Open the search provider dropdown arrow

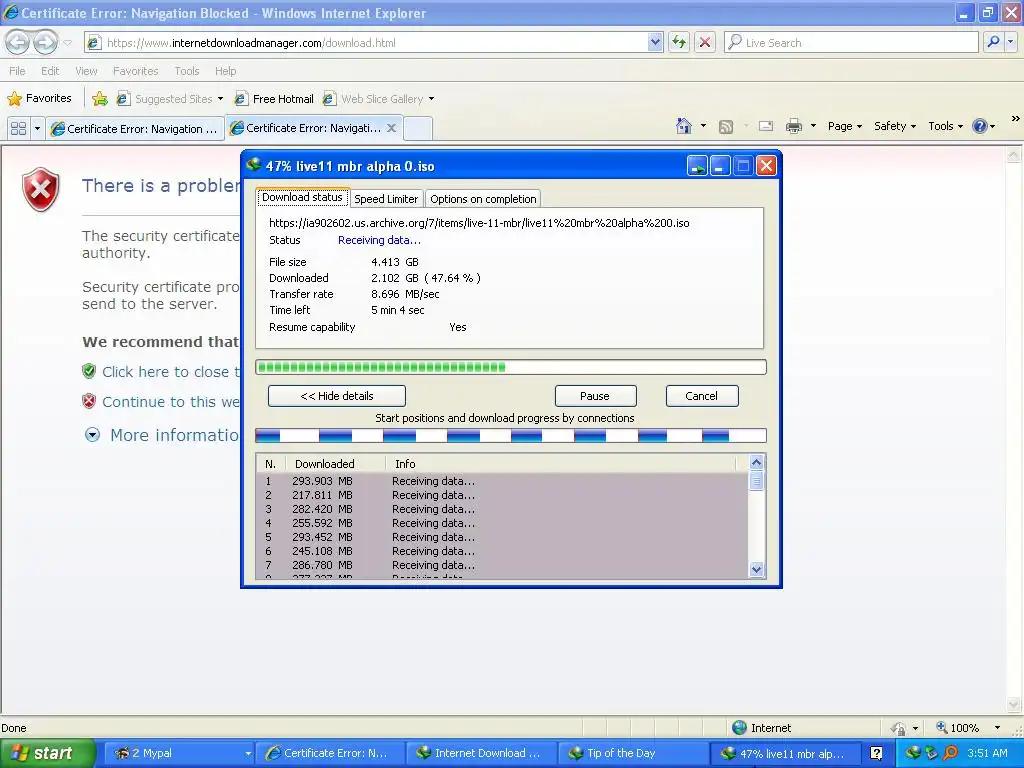coord(1010,42)
